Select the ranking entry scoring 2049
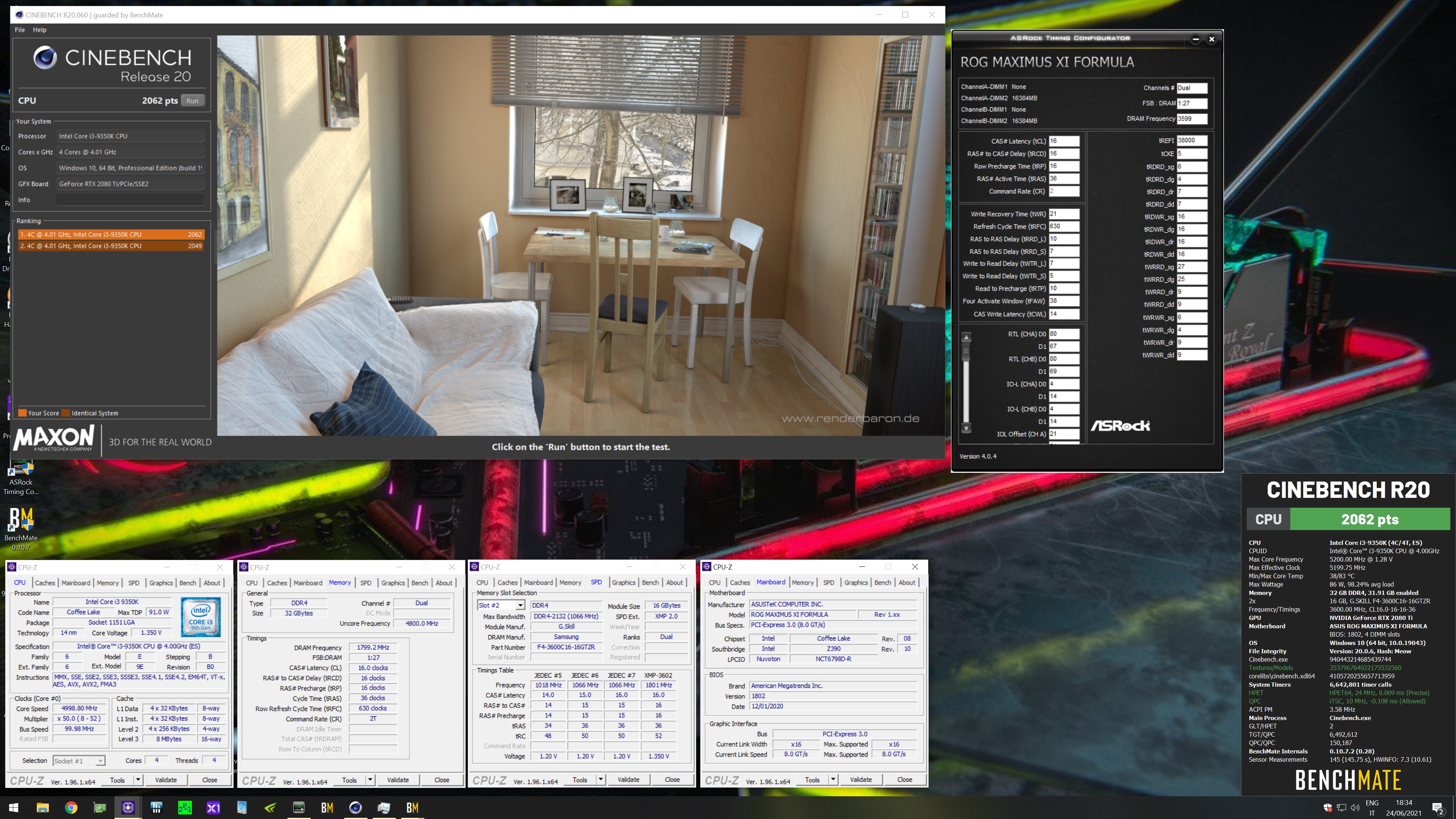Image resolution: width=1456 pixels, height=819 pixels. click(x=111, y=246)
